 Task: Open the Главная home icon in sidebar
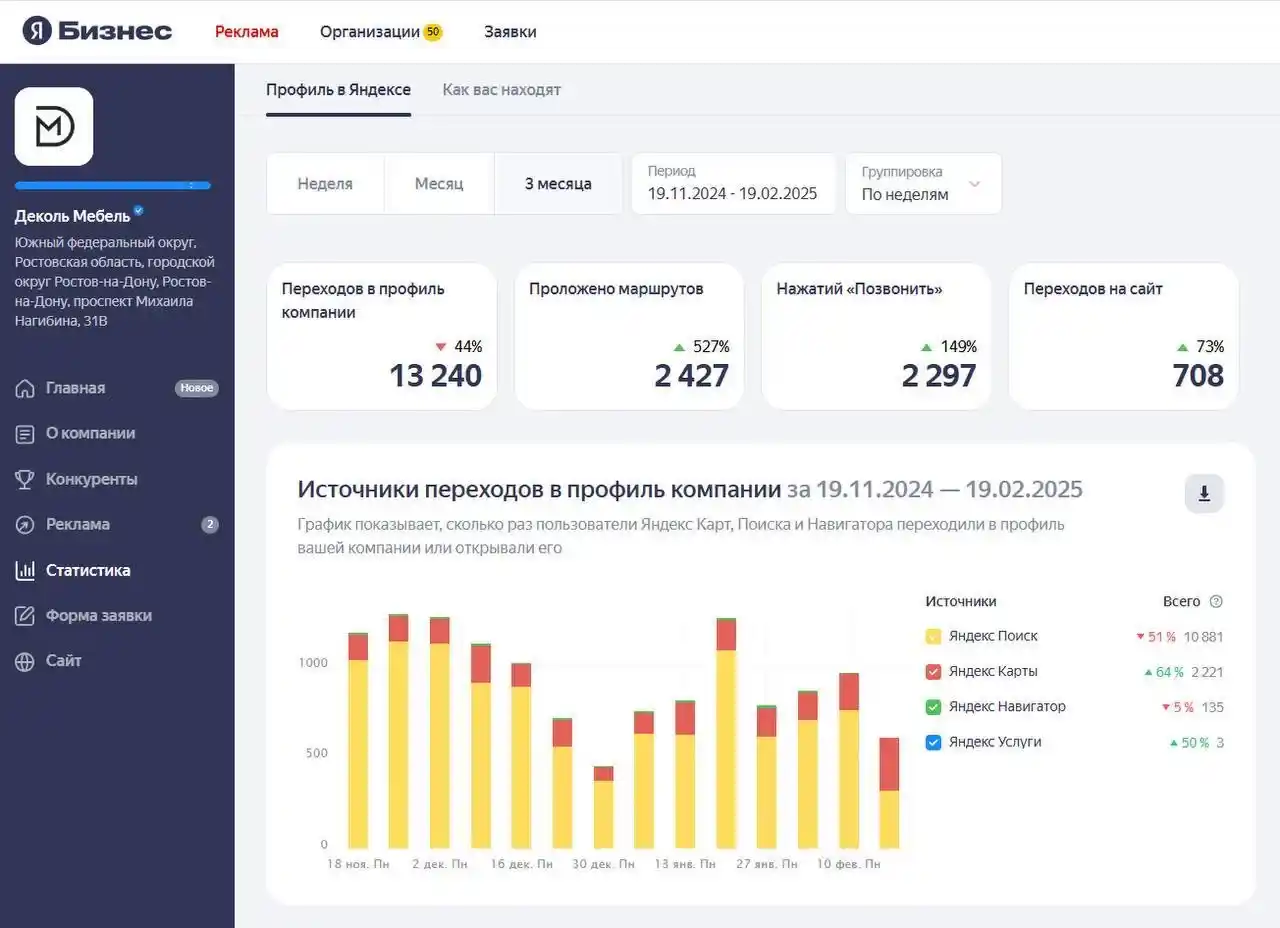pyautogui.click(x=25, y=388)
